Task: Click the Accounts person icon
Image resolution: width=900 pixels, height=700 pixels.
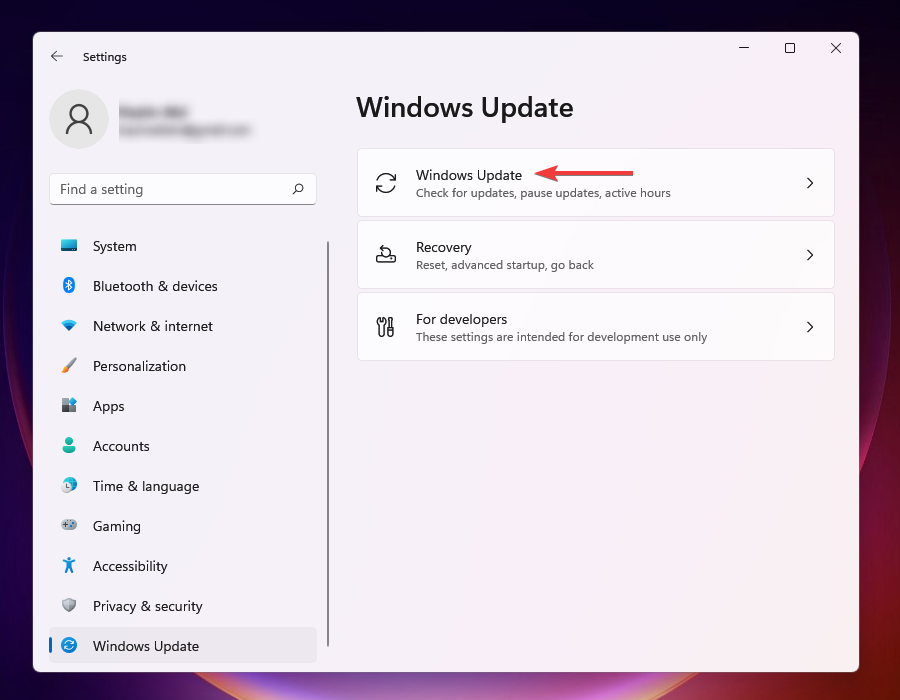Action: (x=69, y=445)
